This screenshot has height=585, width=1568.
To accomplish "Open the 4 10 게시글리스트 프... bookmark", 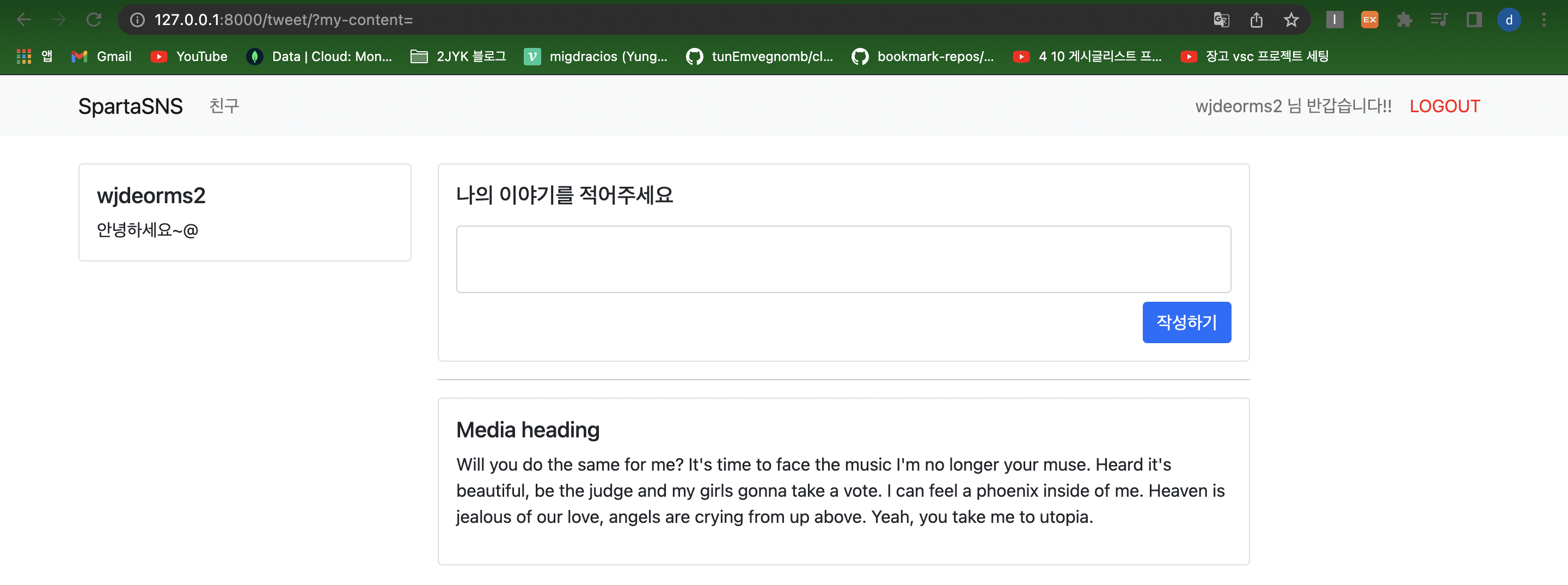I will (1087, 57).
